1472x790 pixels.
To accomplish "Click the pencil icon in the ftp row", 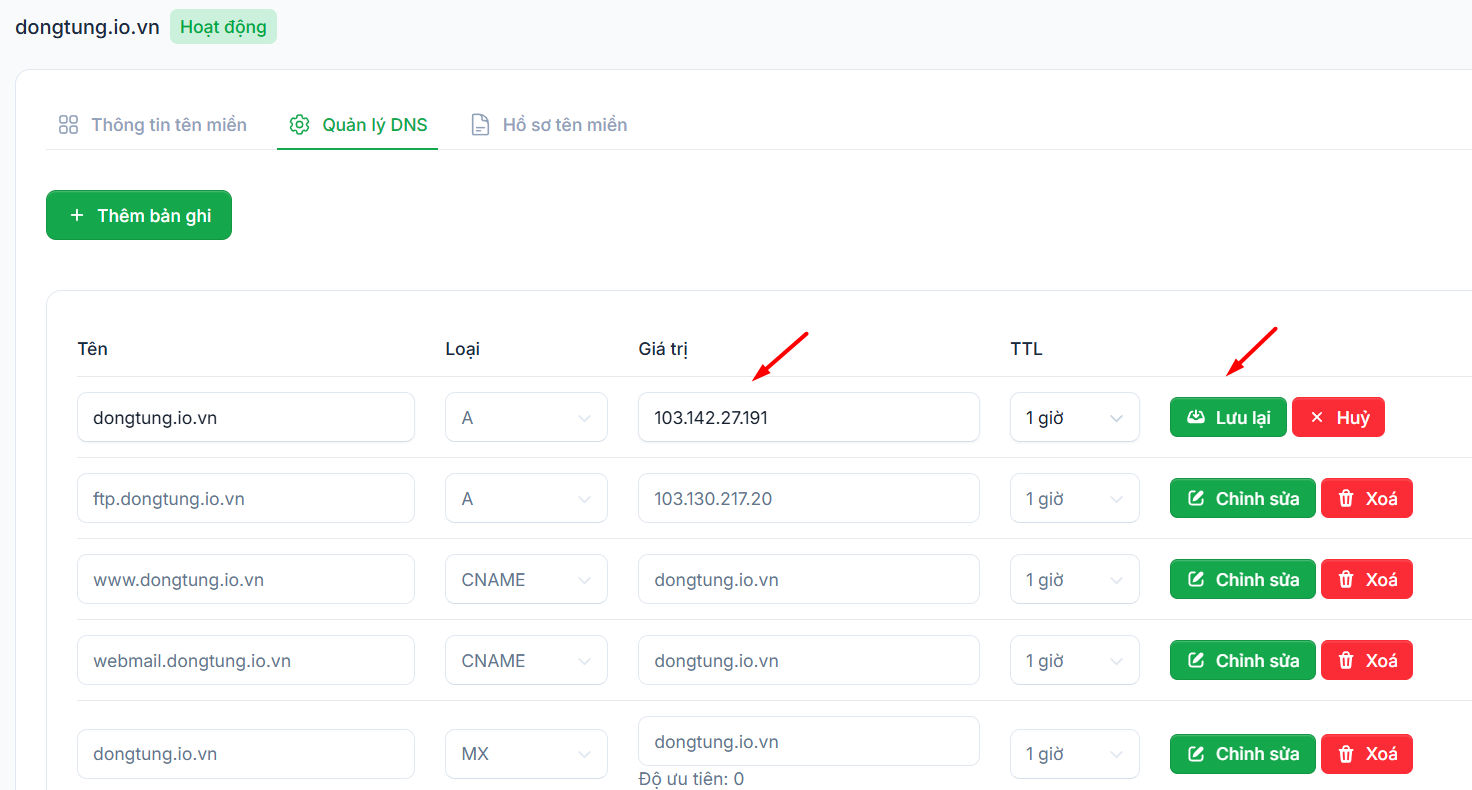I will 1196,498.
